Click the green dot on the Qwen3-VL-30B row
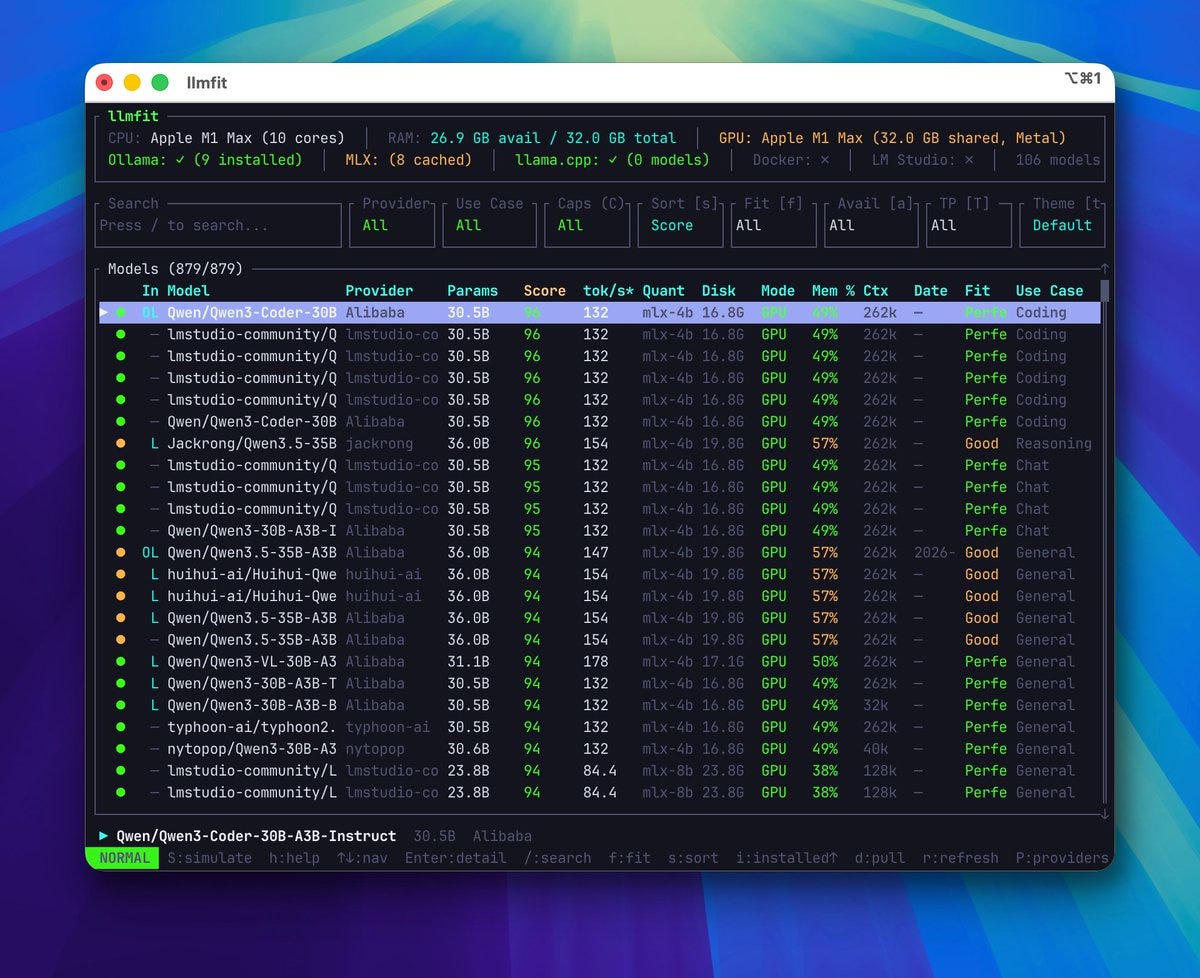This screenshot has width=1200, height=978. point(121,662)
